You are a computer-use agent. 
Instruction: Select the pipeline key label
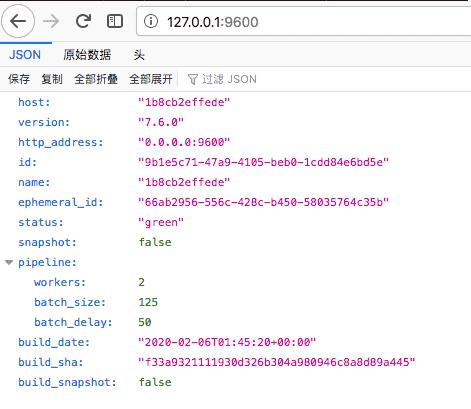coord(47,262)
